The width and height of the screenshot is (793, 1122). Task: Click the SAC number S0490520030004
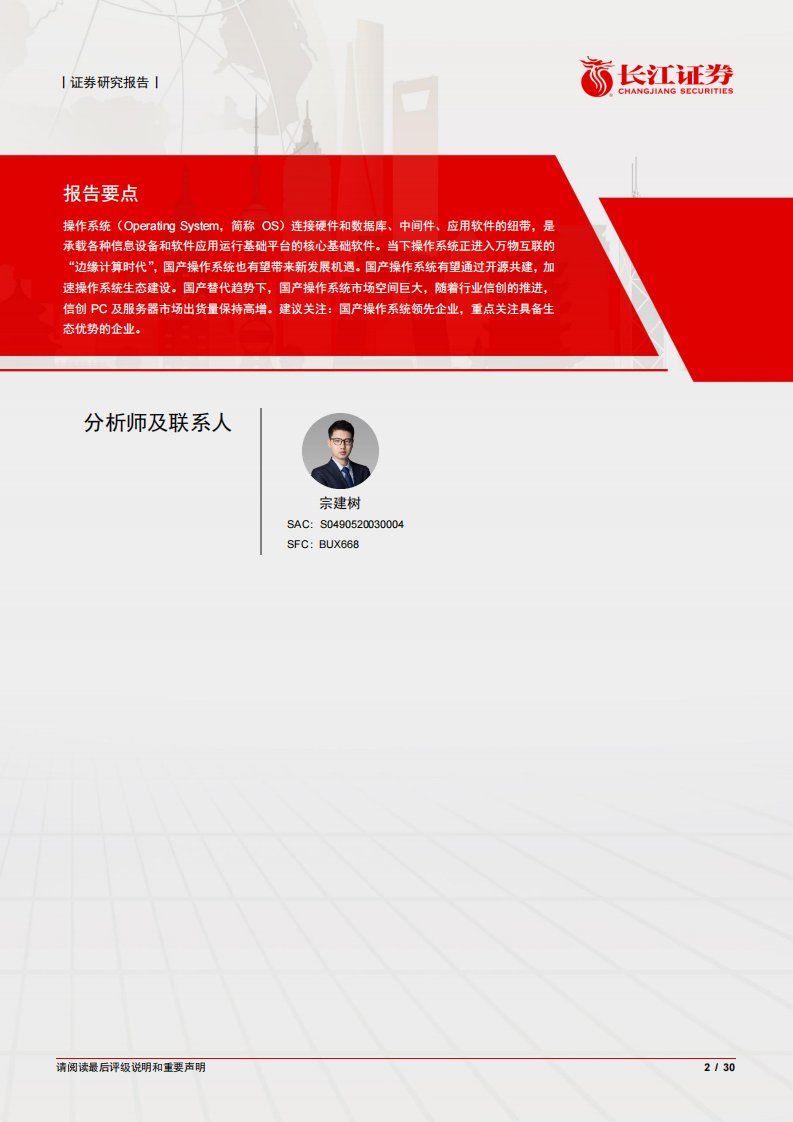(x=361, y=524)
